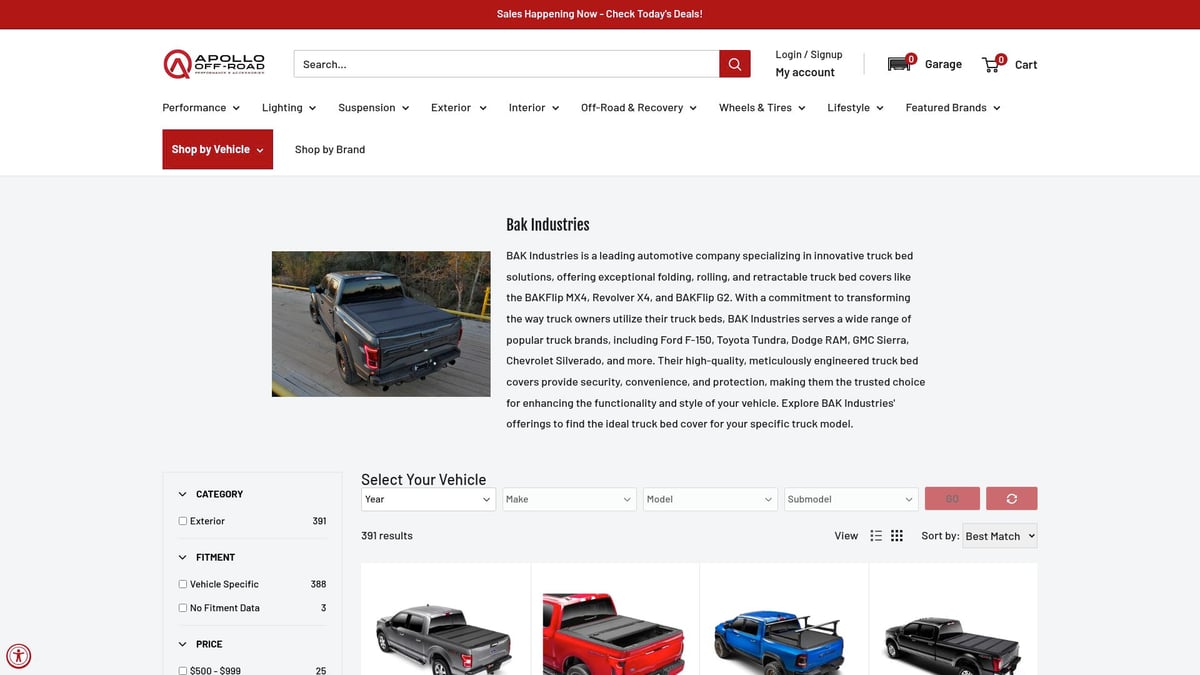Image resolution: width=1200 pixels, height=675 pixels.
Task: Enable the Vehicle Specific fitment filter
Action: (183, 584)
